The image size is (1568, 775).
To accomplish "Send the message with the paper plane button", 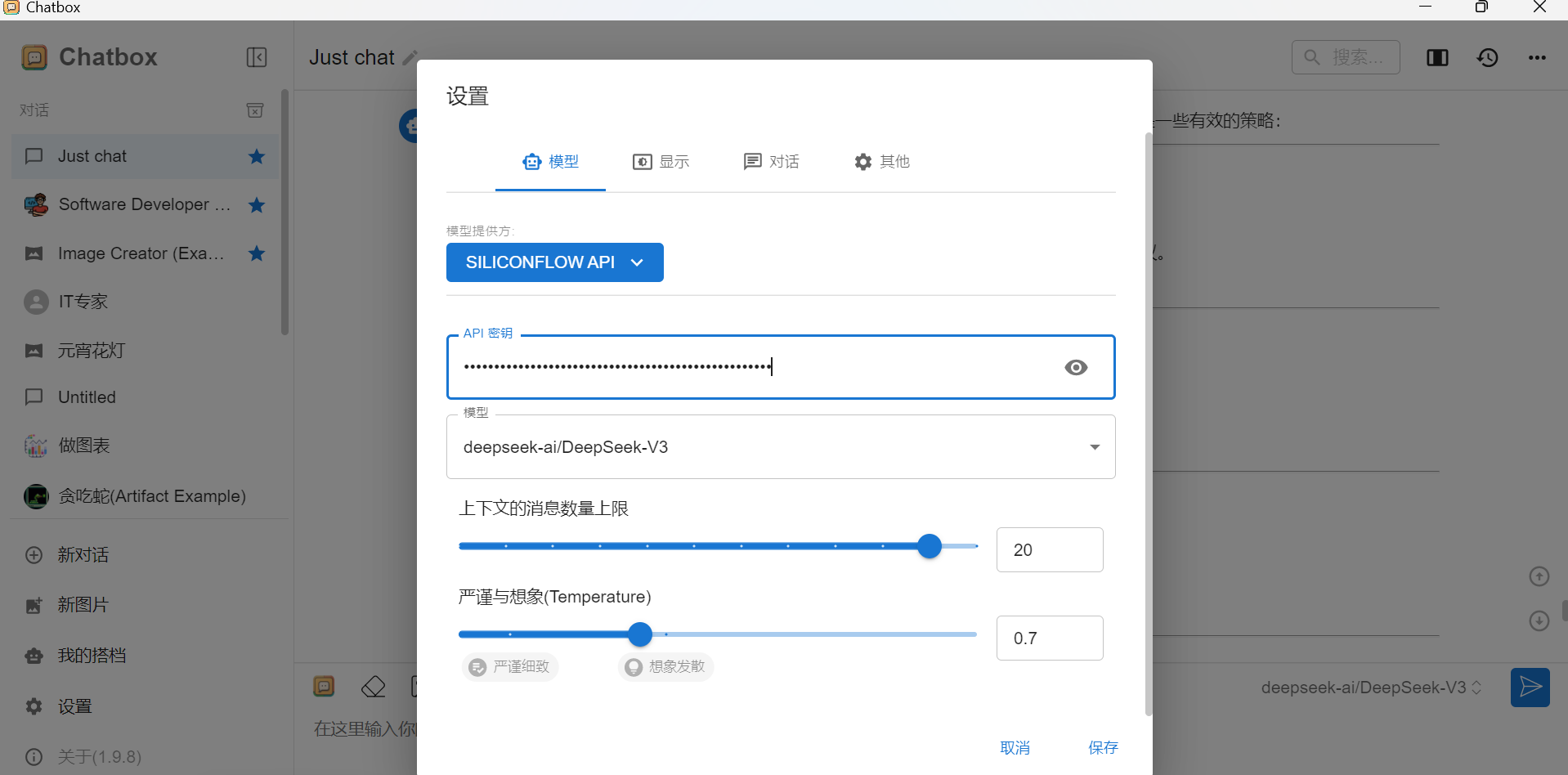I will click(x=1530, y=688).
